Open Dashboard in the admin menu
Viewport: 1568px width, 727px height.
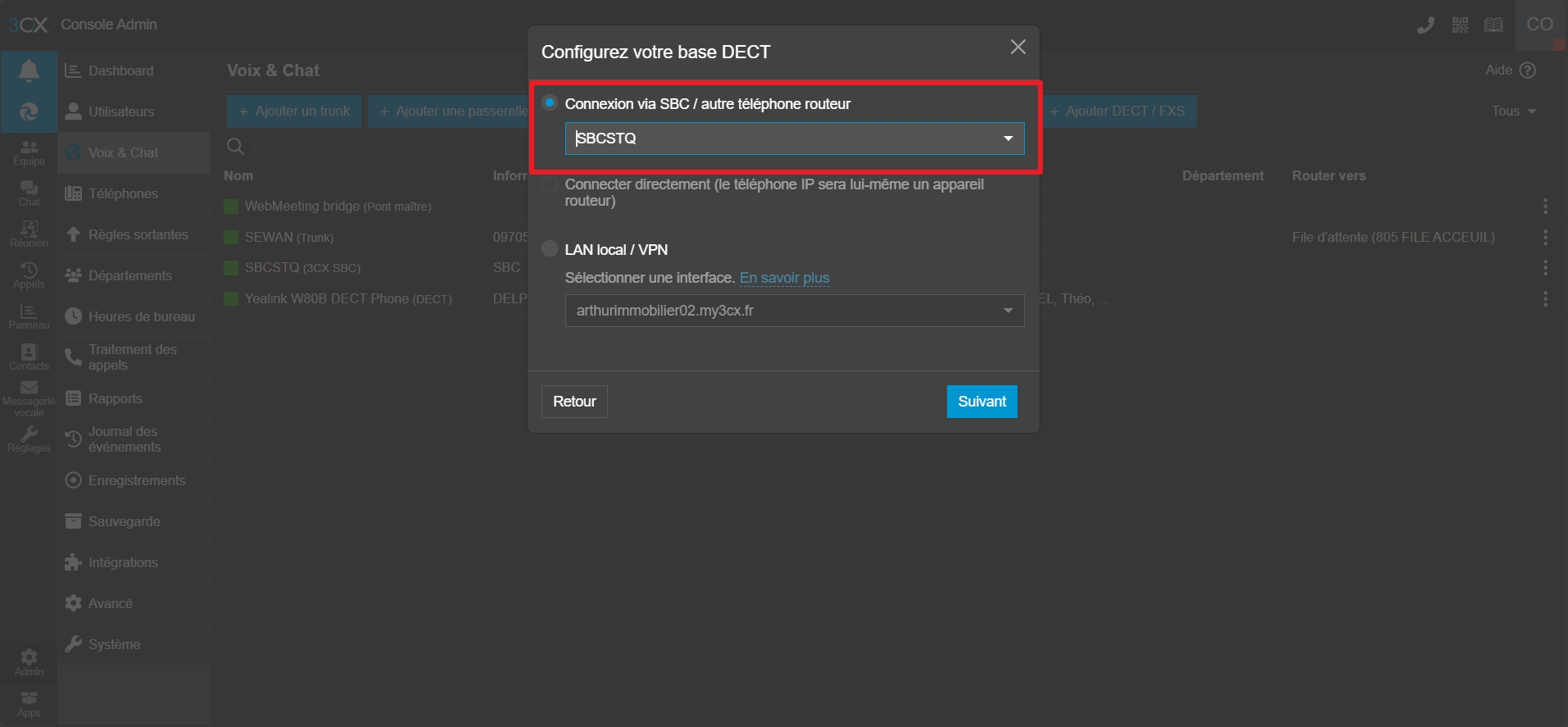pyautogui.click(x=134, y=70)
